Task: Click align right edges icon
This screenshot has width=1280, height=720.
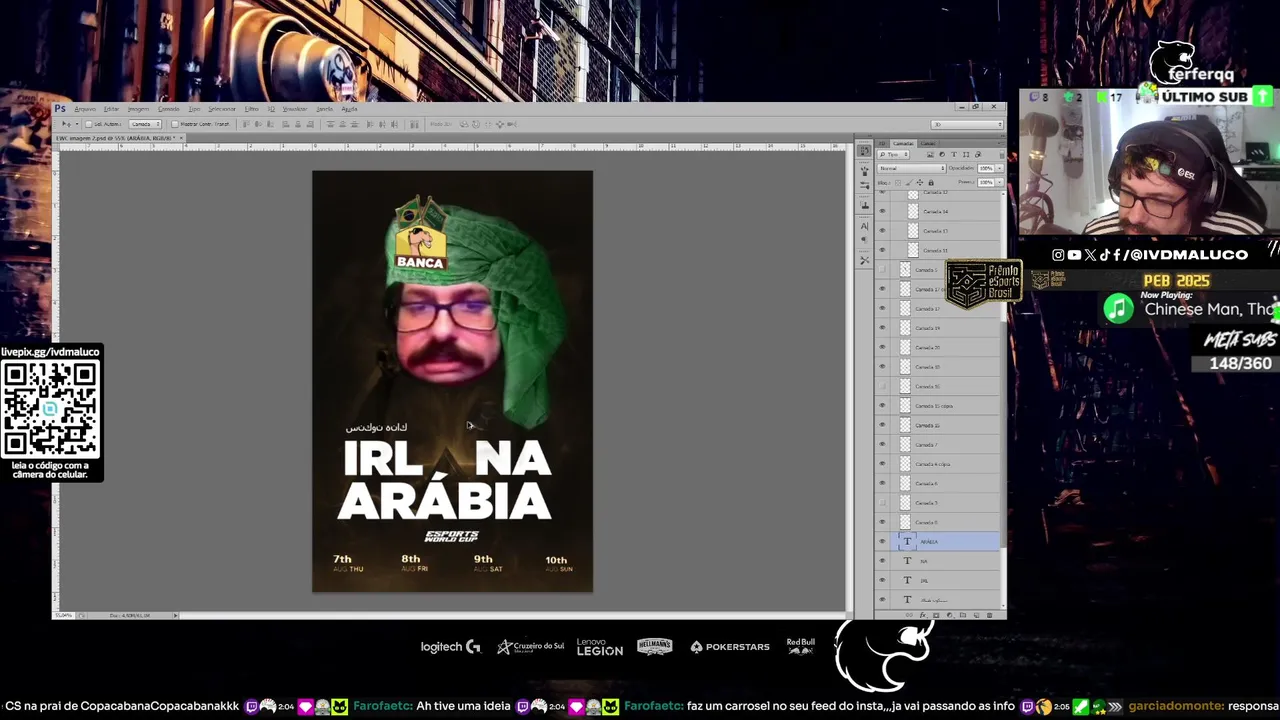Action: pos(310,124)
